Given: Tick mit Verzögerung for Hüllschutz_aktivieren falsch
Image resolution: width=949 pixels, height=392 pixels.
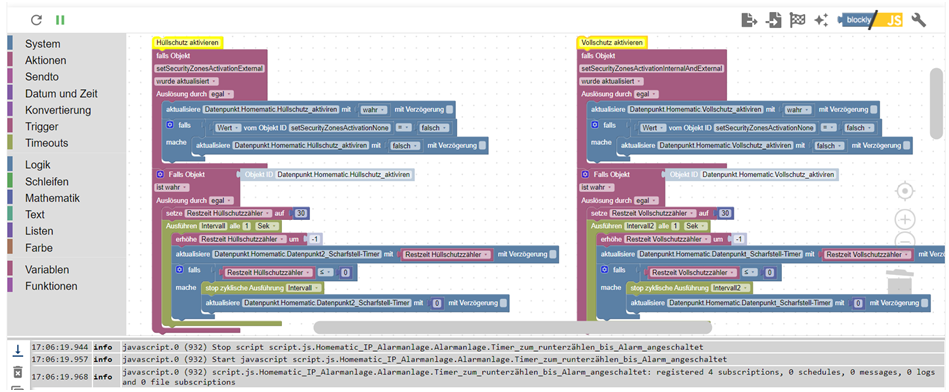Looking at the screenshot, I should (x=482, y=146).
